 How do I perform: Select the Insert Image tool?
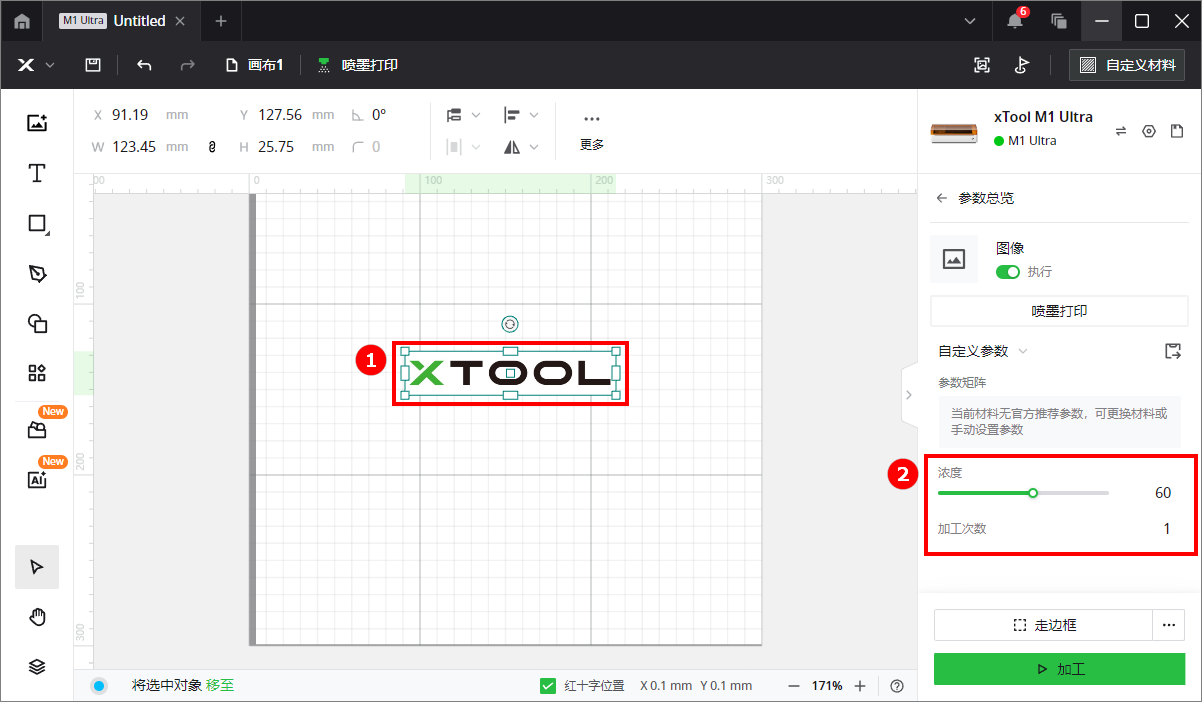[37, 123]
